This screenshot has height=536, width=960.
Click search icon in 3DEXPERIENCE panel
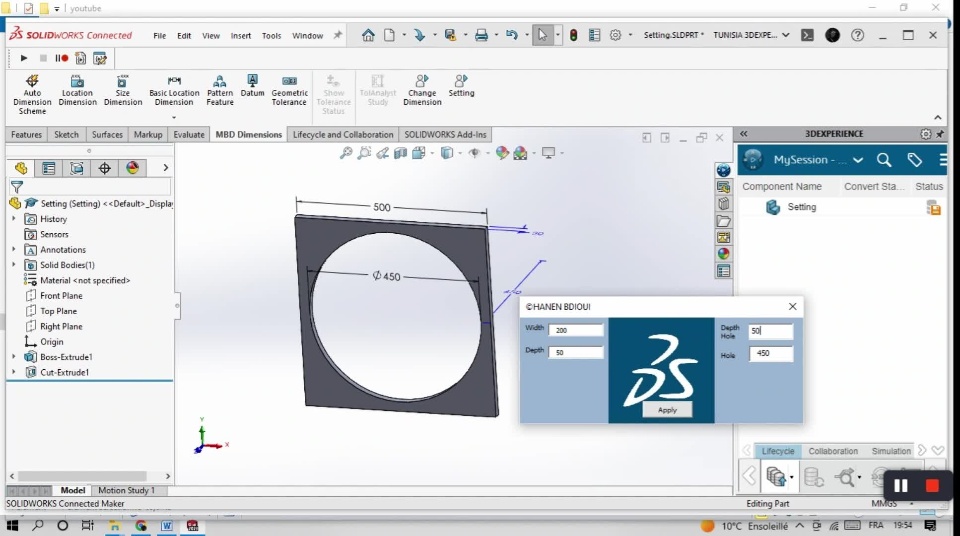tap(884, 160)
